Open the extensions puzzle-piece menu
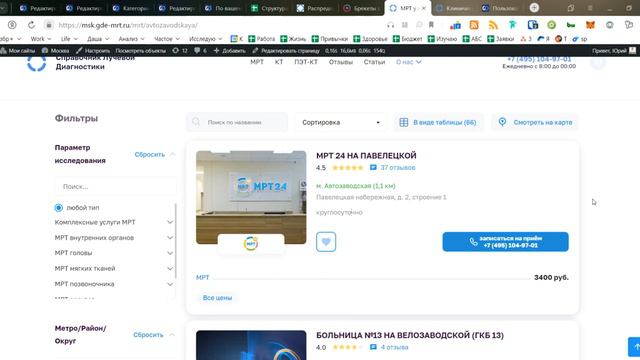The width and height of the screenshot is (640, 360). tap(629, 25)
